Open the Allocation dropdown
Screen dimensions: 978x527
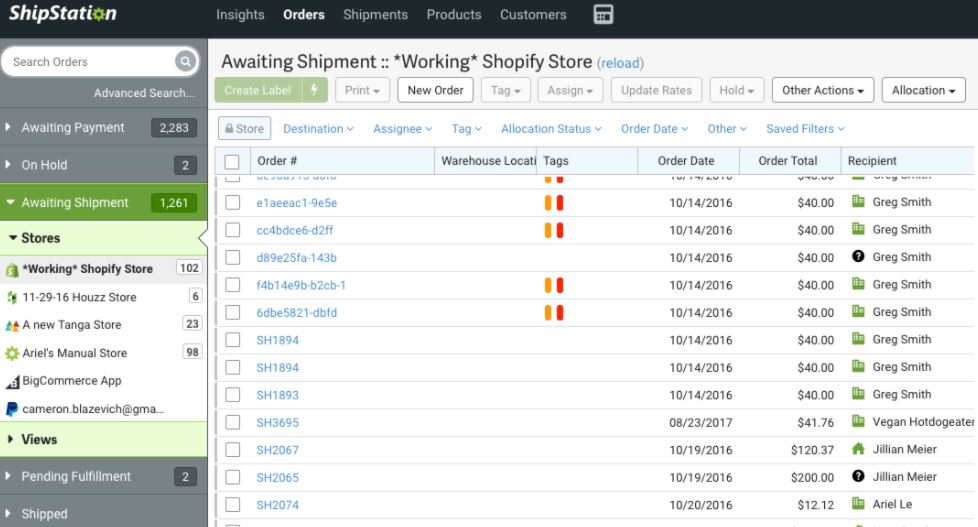[924, 90]
